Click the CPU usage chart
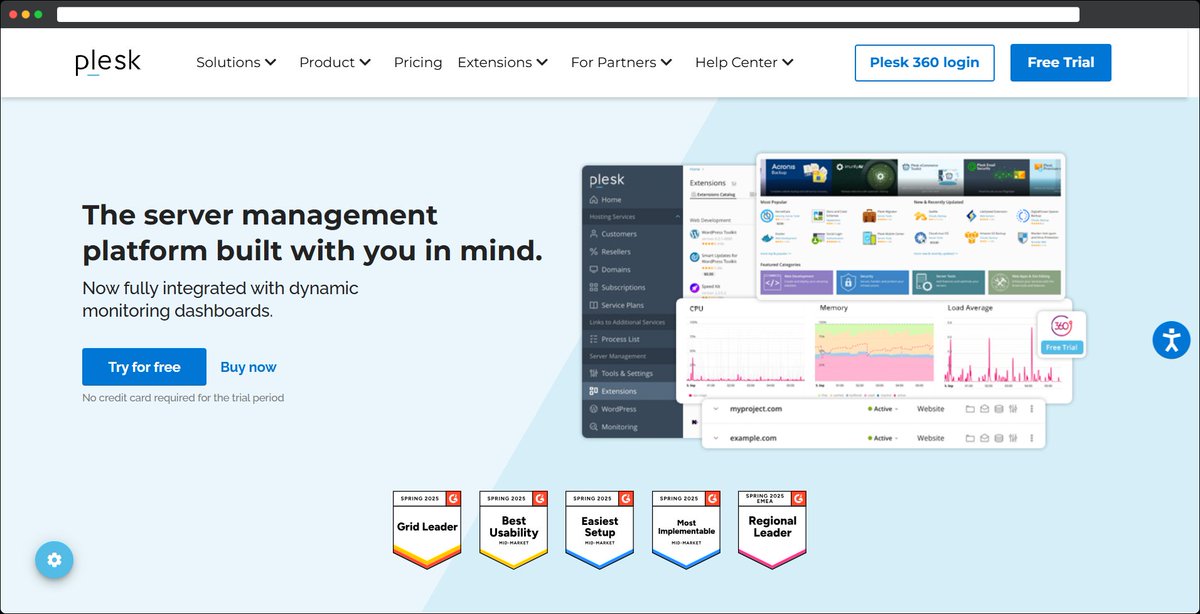Image resolution: width=1200 pixels, height=614 pixels. click(745, 350)
